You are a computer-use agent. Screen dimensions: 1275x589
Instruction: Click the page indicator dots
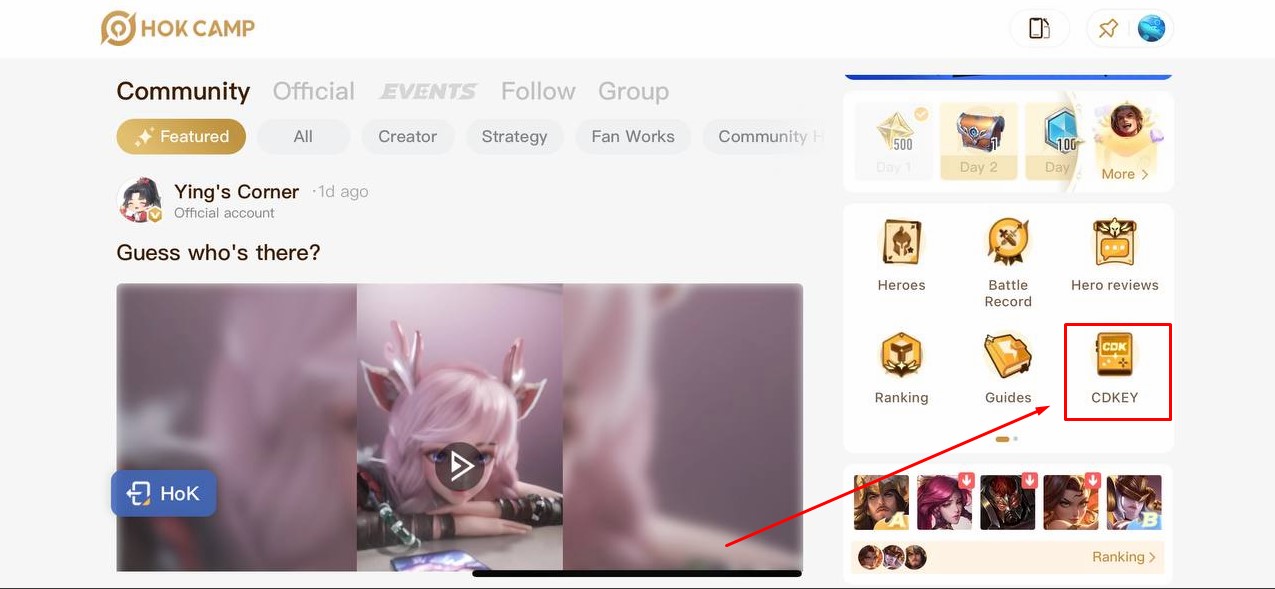tap(1006, 439)
